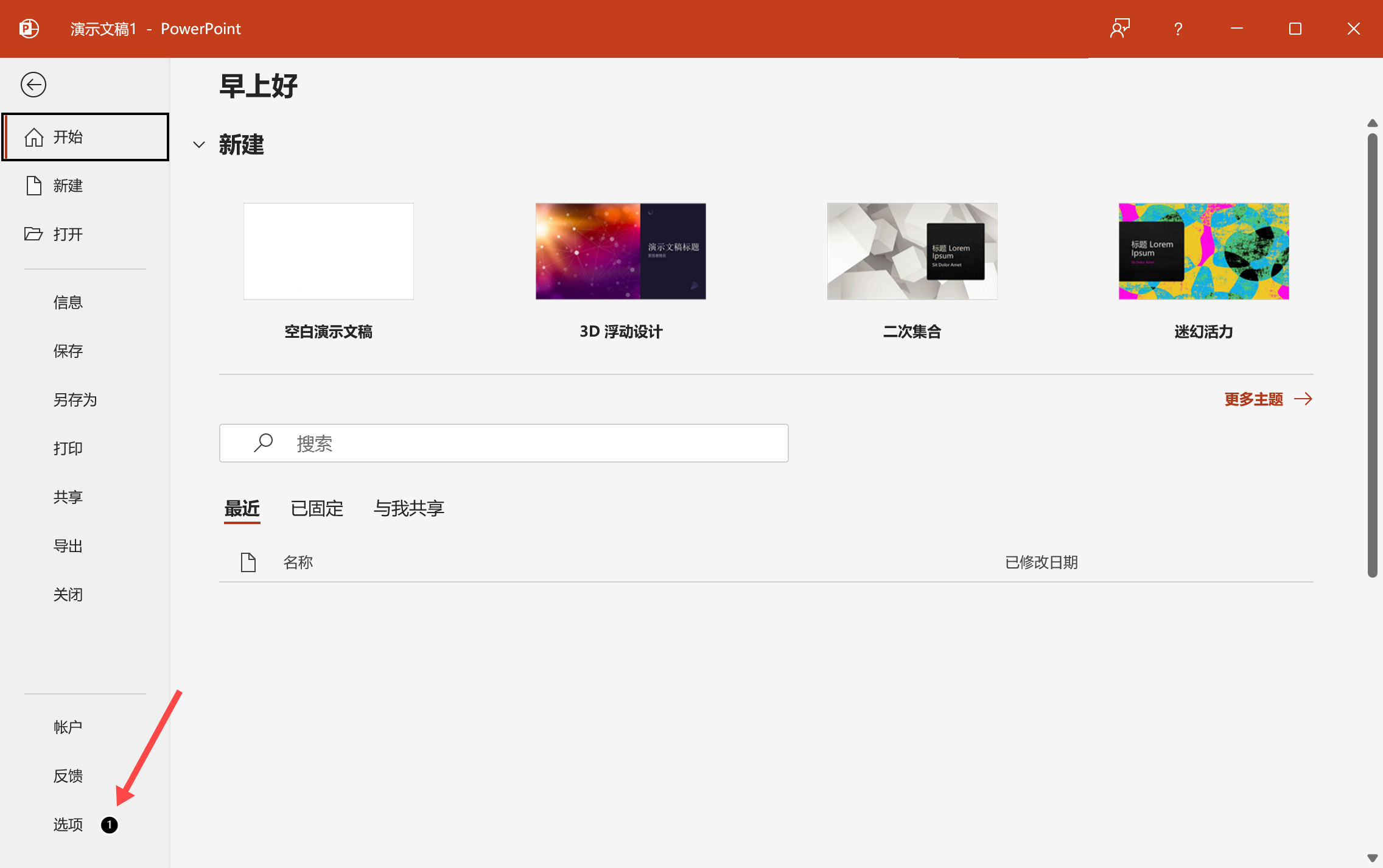The height and width of the screenshot is (868, 1383).
Task: Collapse the 新建 templates section
Action: (x=199, y=144)
